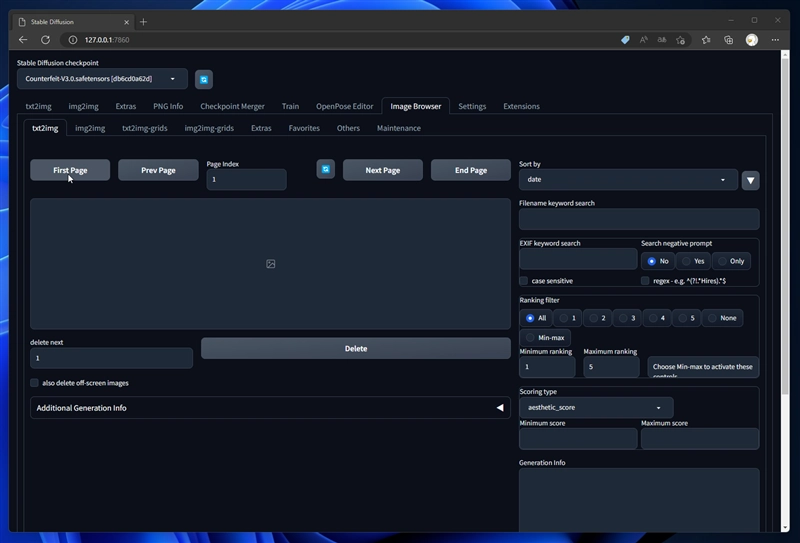The height and width of the screenshot is (543, 800).
Task: Select All in Ranking filter
Action: click(x=536, y=318)
